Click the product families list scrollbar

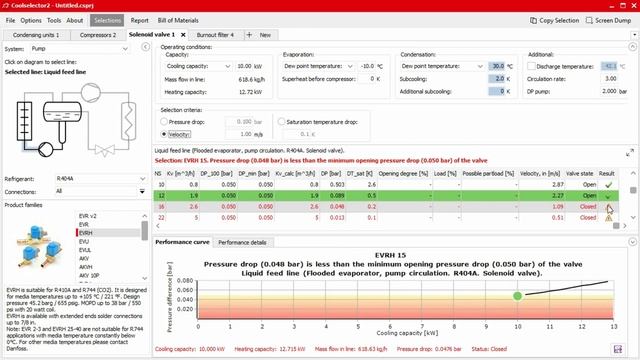tap(144, 231)
